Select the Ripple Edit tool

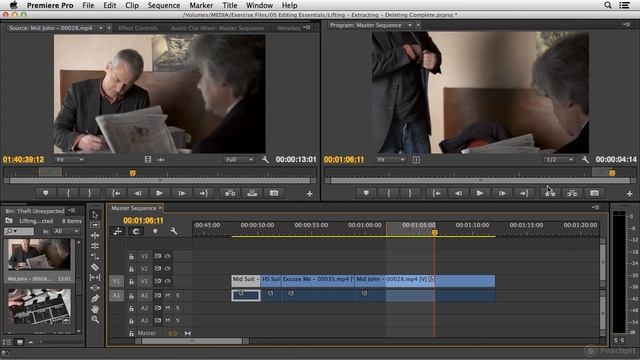pyautogui.click(x=95, y=236)
